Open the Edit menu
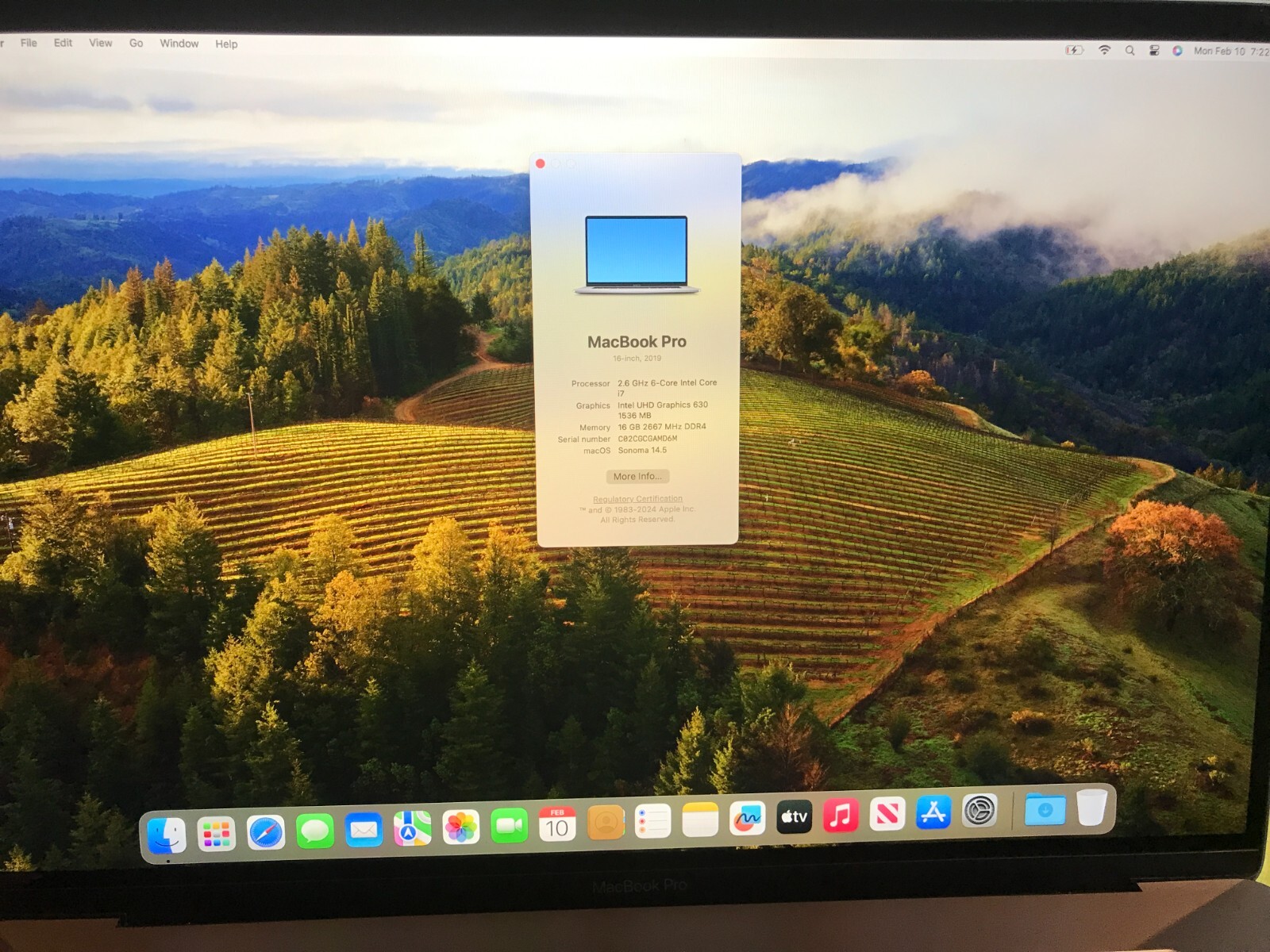 (63, 43)
